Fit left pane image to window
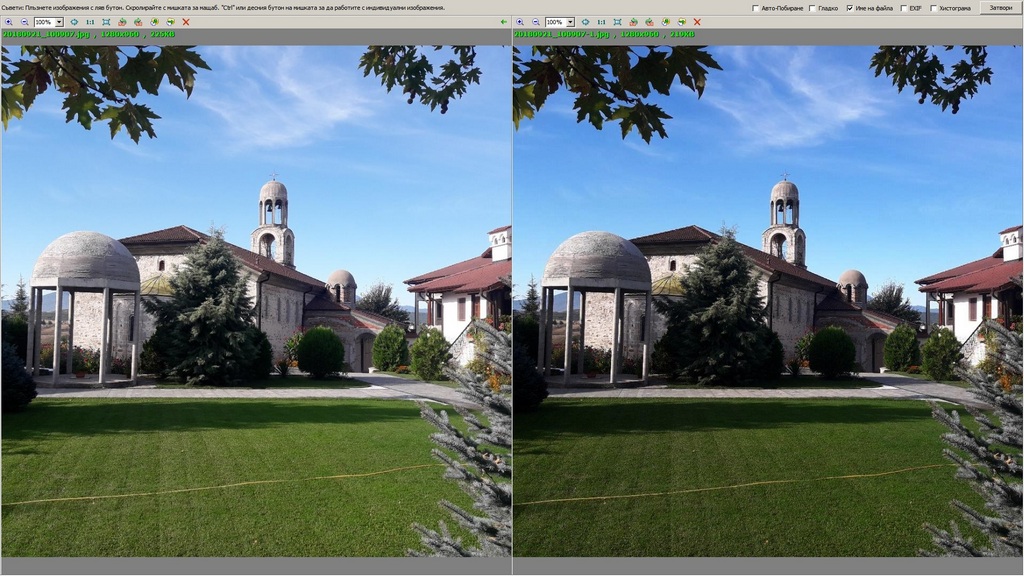This screenshot has height=576, width=1024. pos(106,22)
